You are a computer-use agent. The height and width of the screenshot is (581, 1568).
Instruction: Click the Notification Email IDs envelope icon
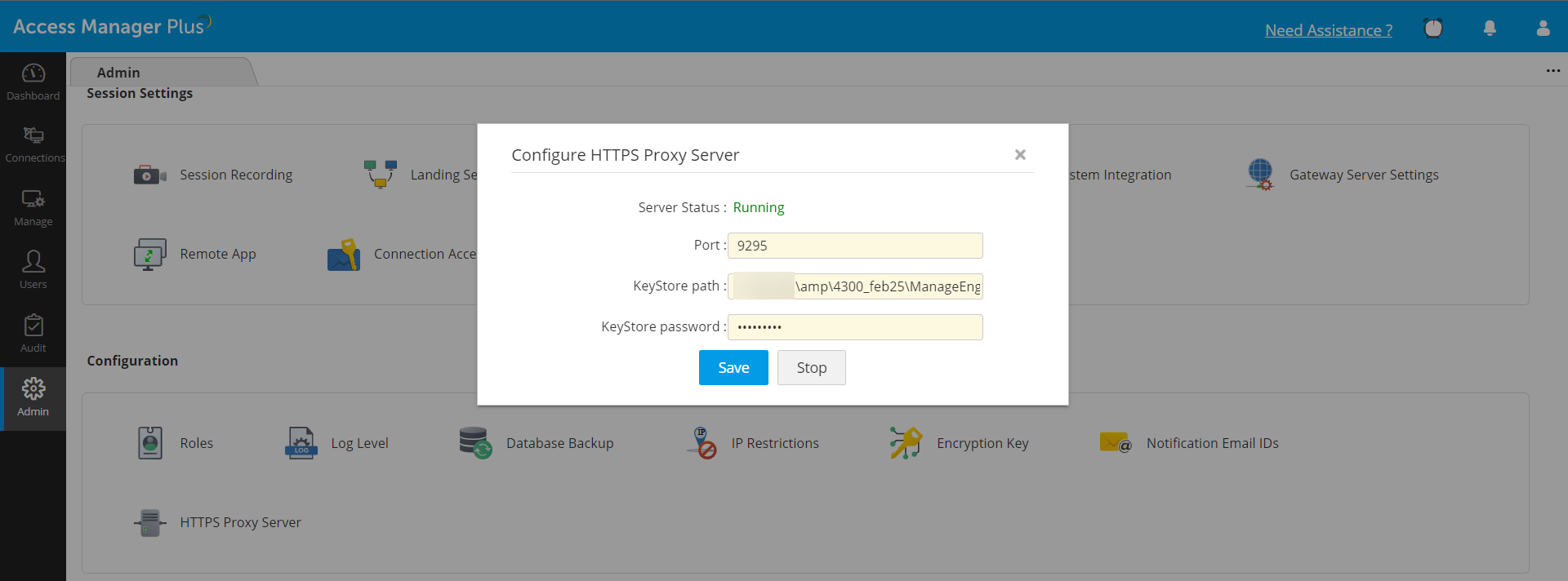point(1115,443)
